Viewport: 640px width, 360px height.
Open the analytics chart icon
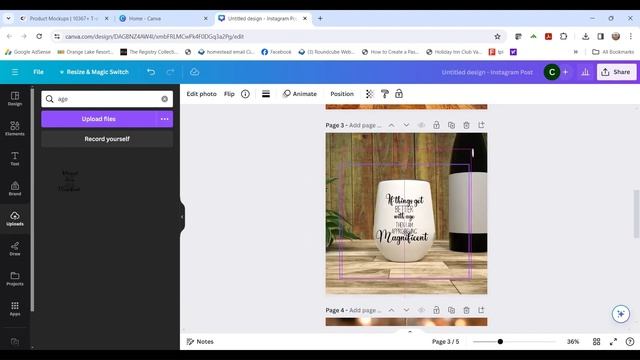tap(585, 72)
